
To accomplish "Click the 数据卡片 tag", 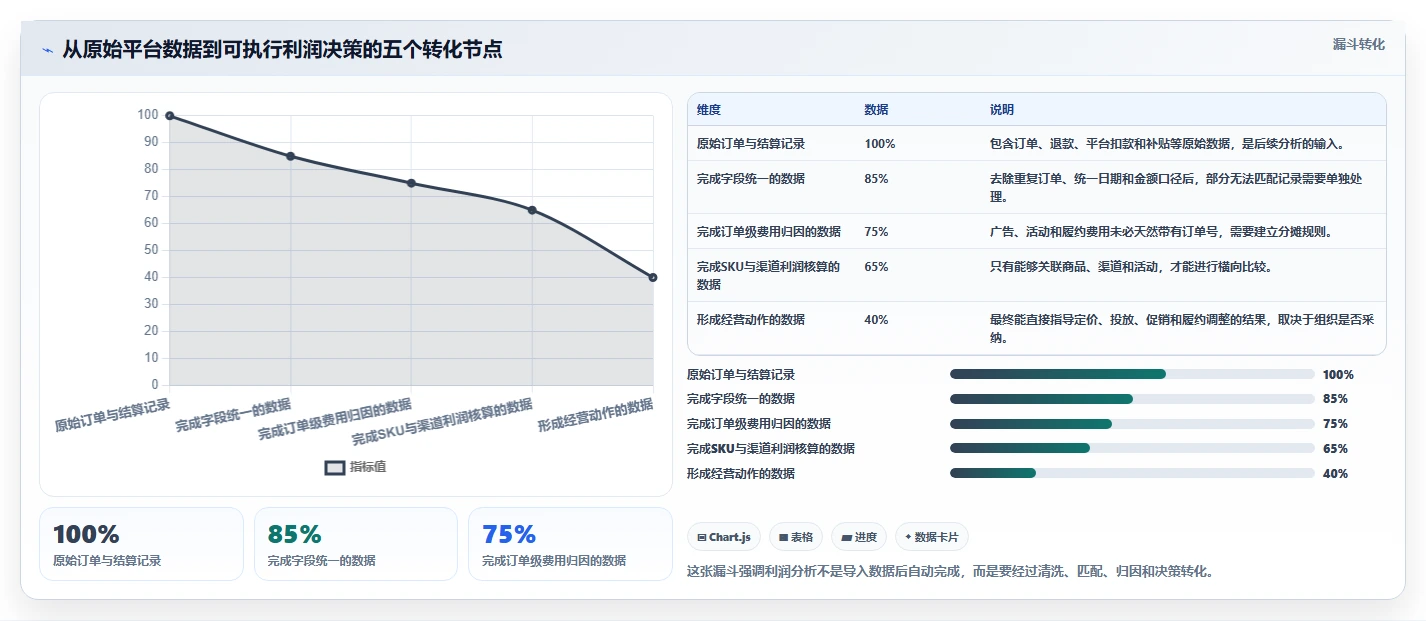I will pyautogui.click(x=931, y=537).
